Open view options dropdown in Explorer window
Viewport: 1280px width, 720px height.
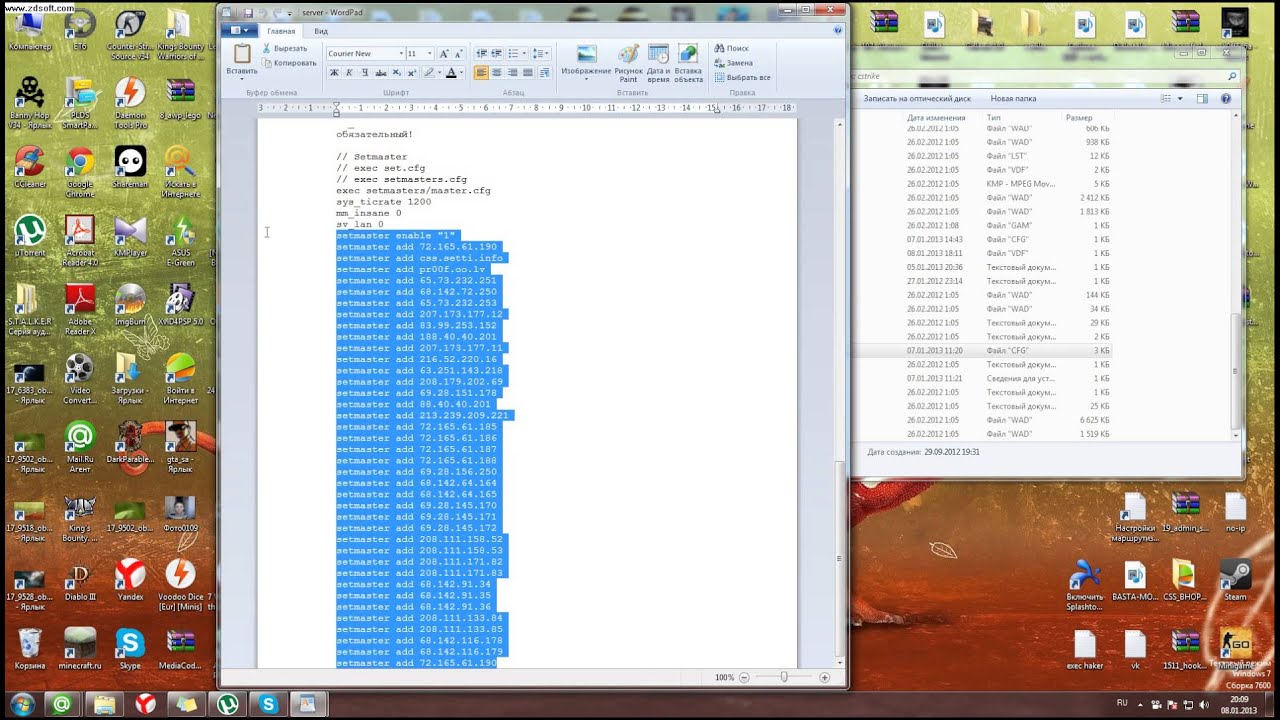[x=1180, y=99]
